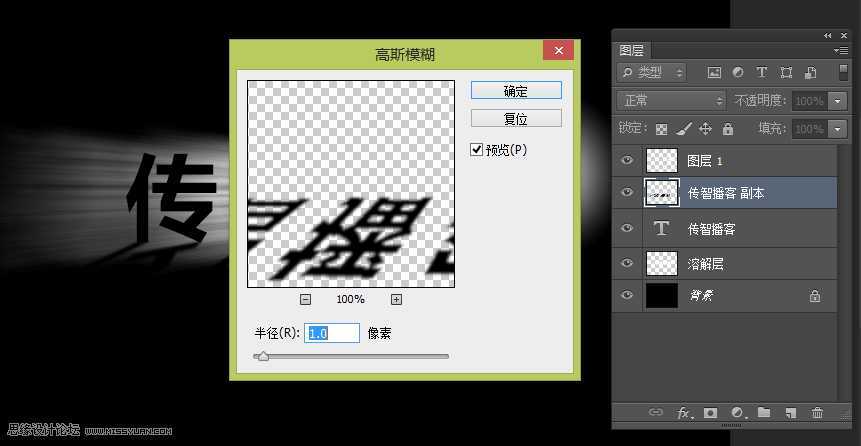This screenshot has height=446, width=861.
Task: Lock transparent pixels icon
Action: click(x=662, y=129)
